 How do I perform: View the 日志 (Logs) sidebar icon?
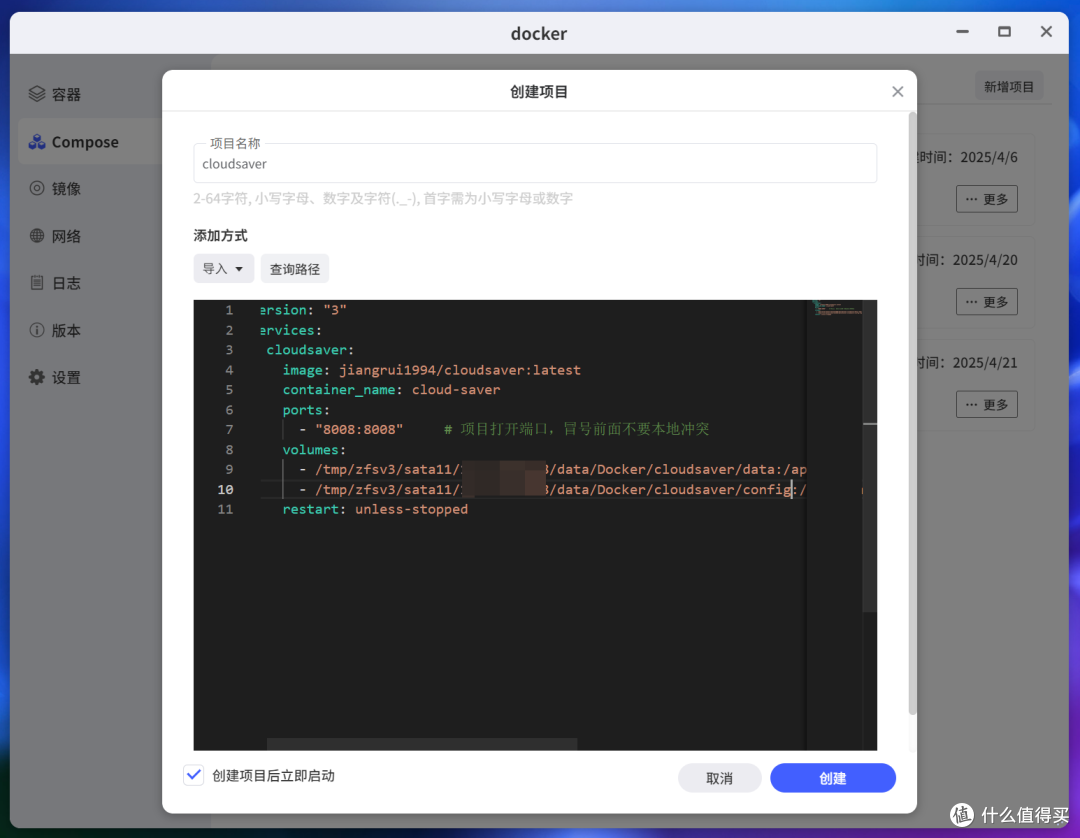55,282
